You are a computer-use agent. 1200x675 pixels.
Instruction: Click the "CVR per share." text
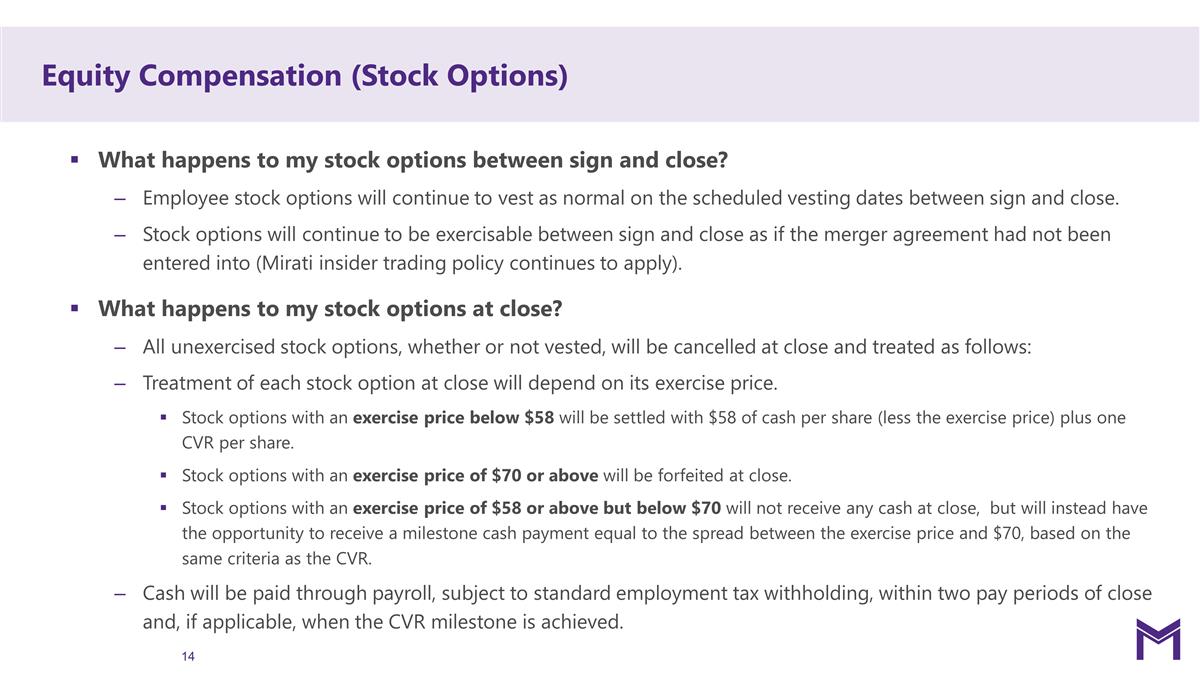(238, 443)
